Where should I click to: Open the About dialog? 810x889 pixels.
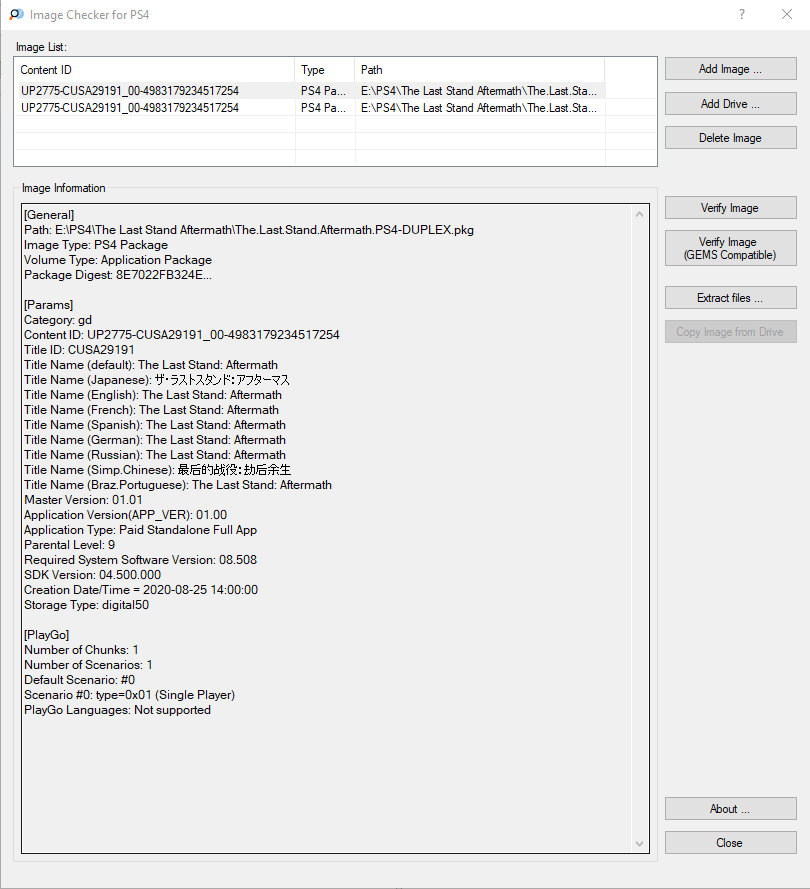pos(731,809)
